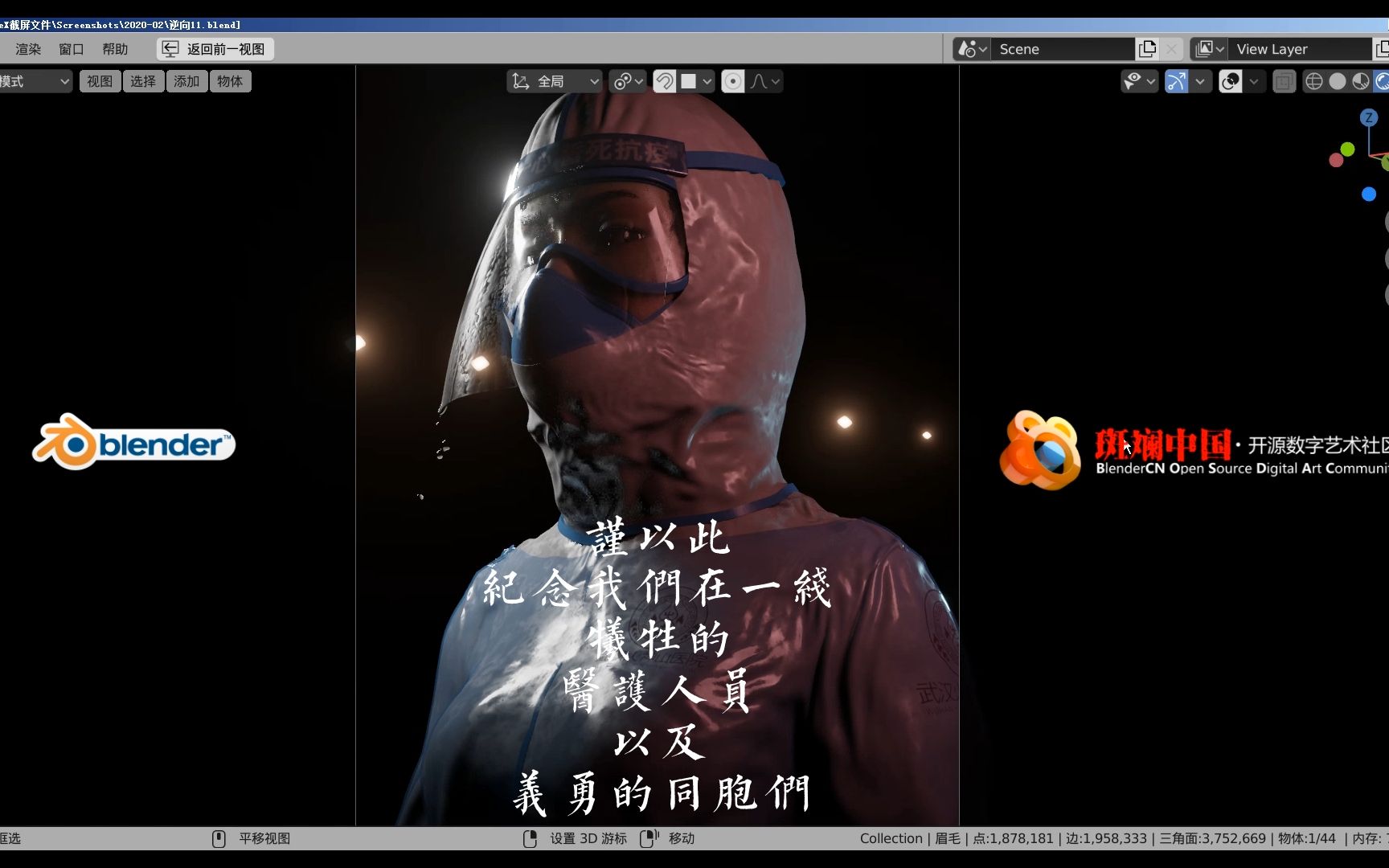The height and width of the screenshot is (868, 1389).
Task: Expand the overlays options arrow
Action: 1254,81
